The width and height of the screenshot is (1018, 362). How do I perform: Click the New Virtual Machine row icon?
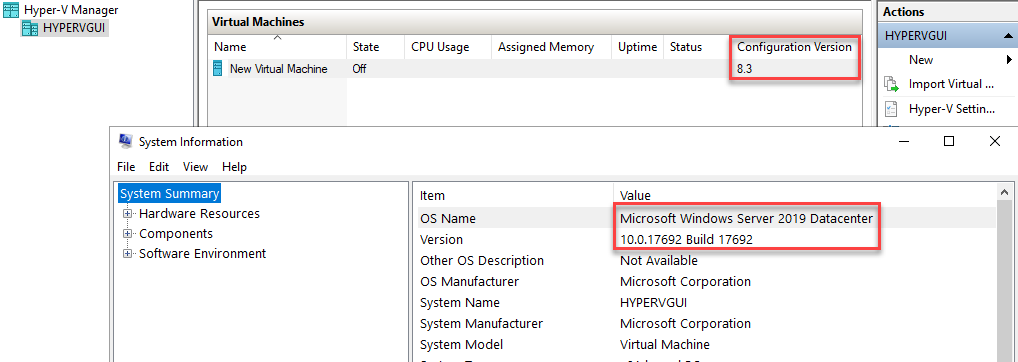pyautogui.click(x=217, y=69)
